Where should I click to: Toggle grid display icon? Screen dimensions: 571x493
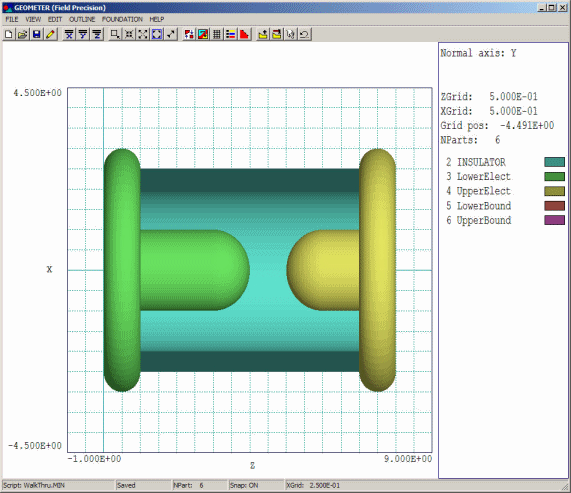[x=217, y=35]
